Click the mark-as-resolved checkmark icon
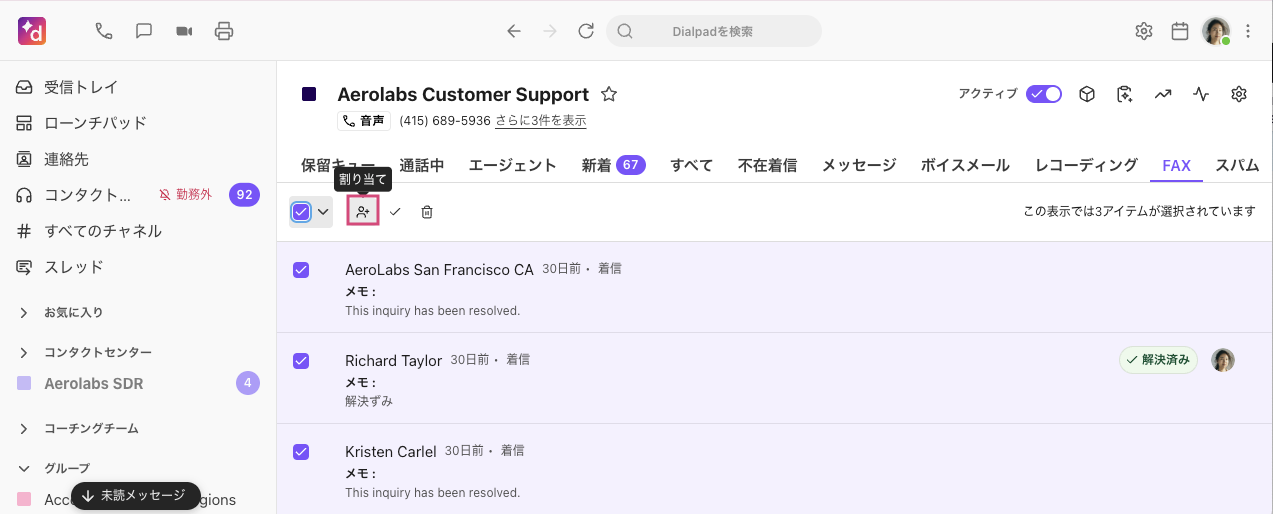This screenshot has width=1273, height=514. [395, 211]
